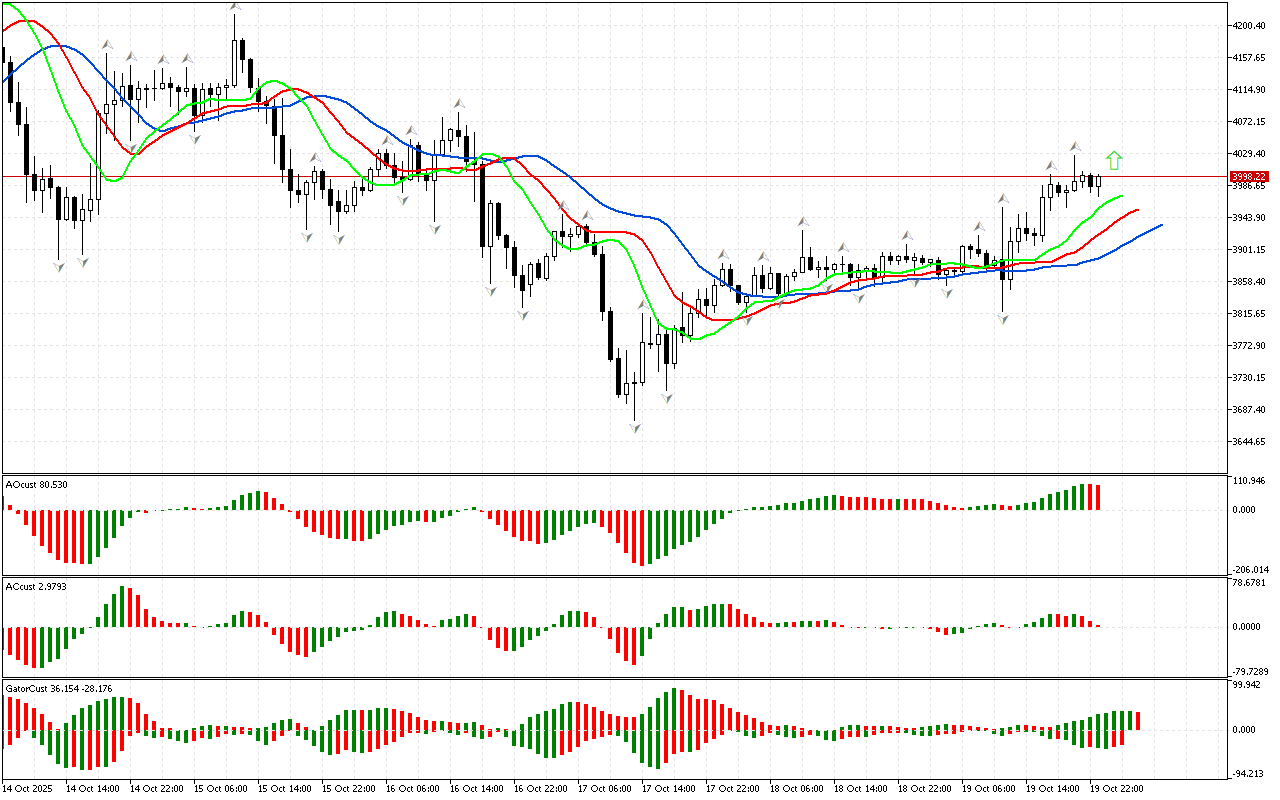Click the 17 Oct 14:00 time label
The width and height of the screenshot is (1280, 800).
666,788
